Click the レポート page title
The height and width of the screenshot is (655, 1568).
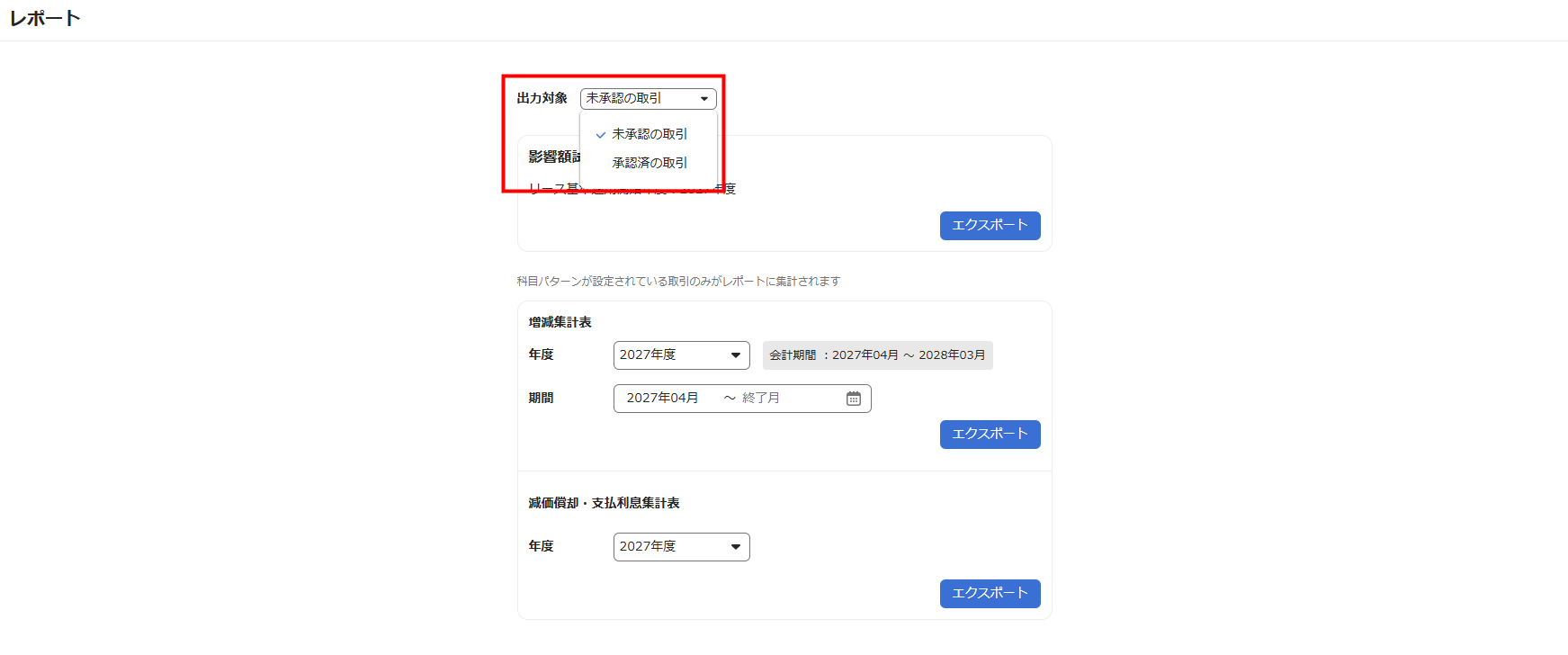tap(45, 19)
